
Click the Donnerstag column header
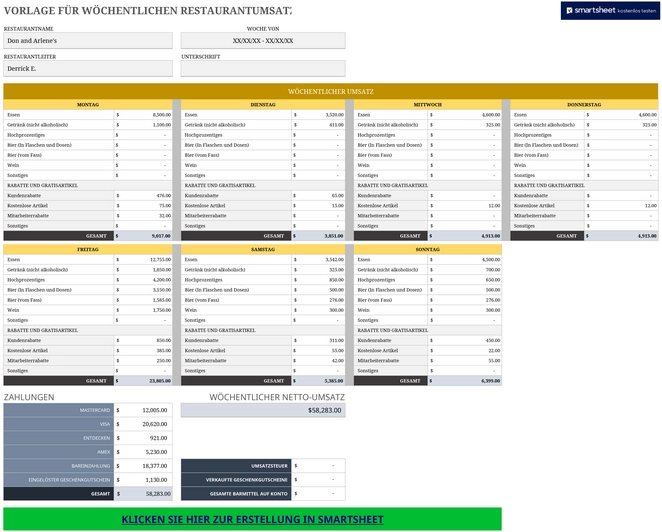tap(584, 105)
